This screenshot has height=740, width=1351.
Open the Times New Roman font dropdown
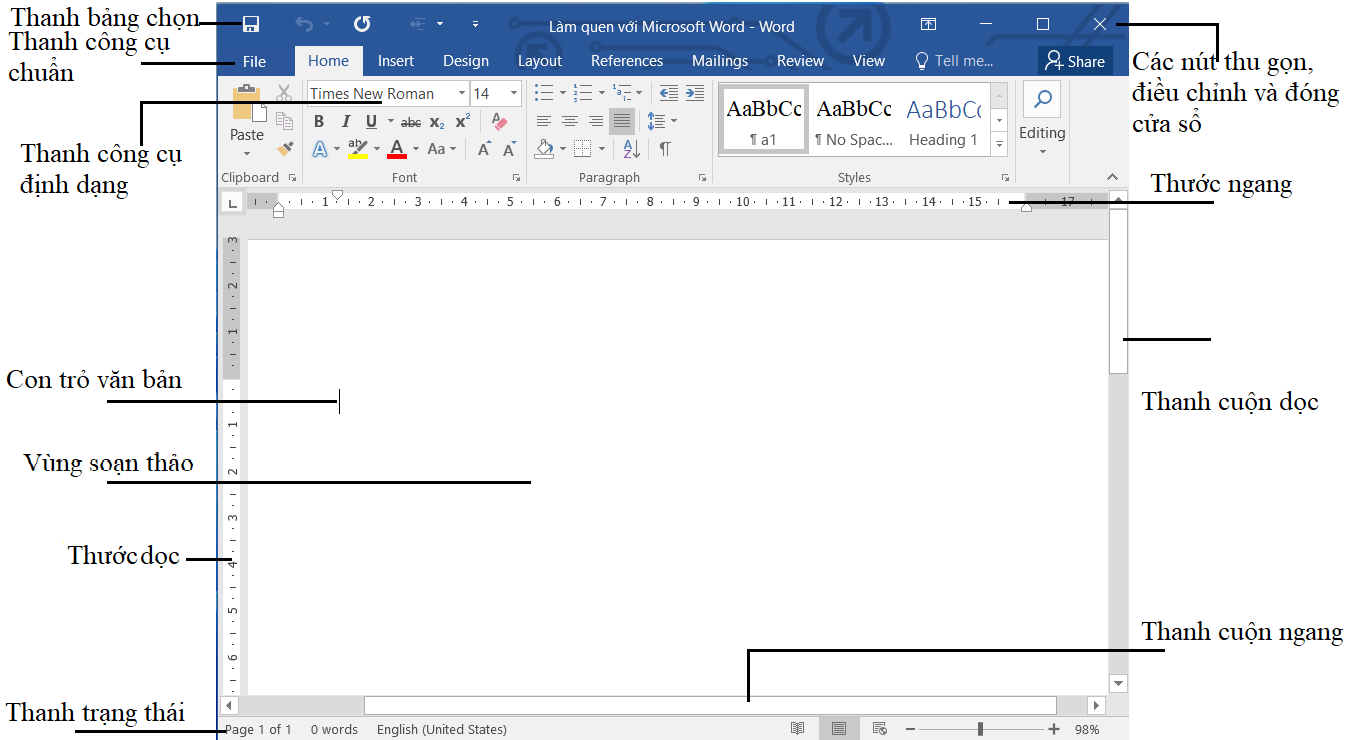[x=462, y=93]
